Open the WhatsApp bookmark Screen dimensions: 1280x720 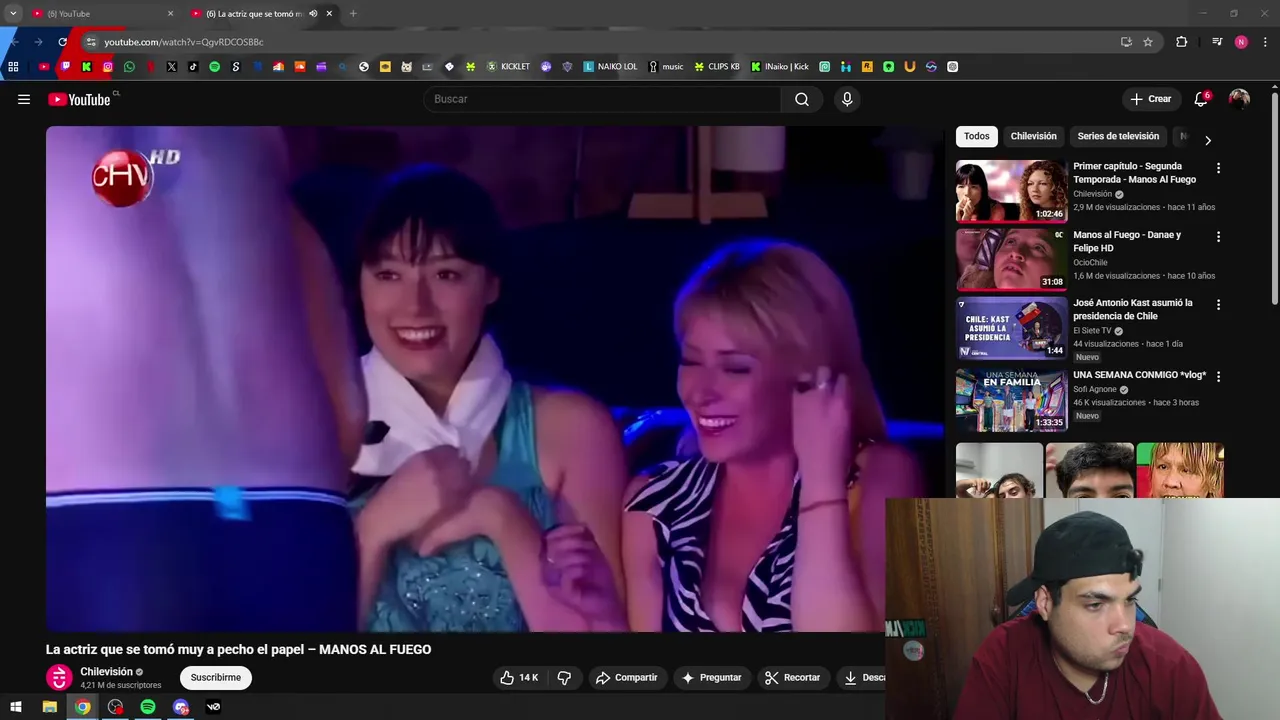coord(129,67)
